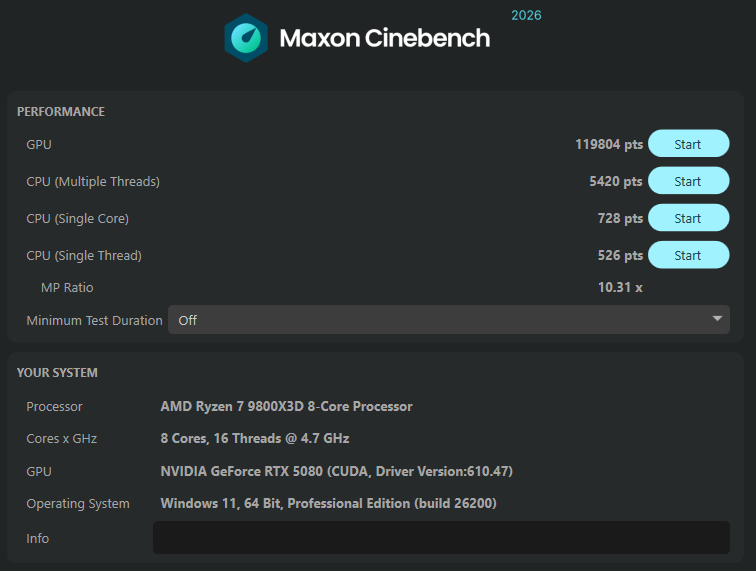The height and width of the screenshot is (571, 756).
Task: Select the 5420 pts score
Action: coord(616,181)
